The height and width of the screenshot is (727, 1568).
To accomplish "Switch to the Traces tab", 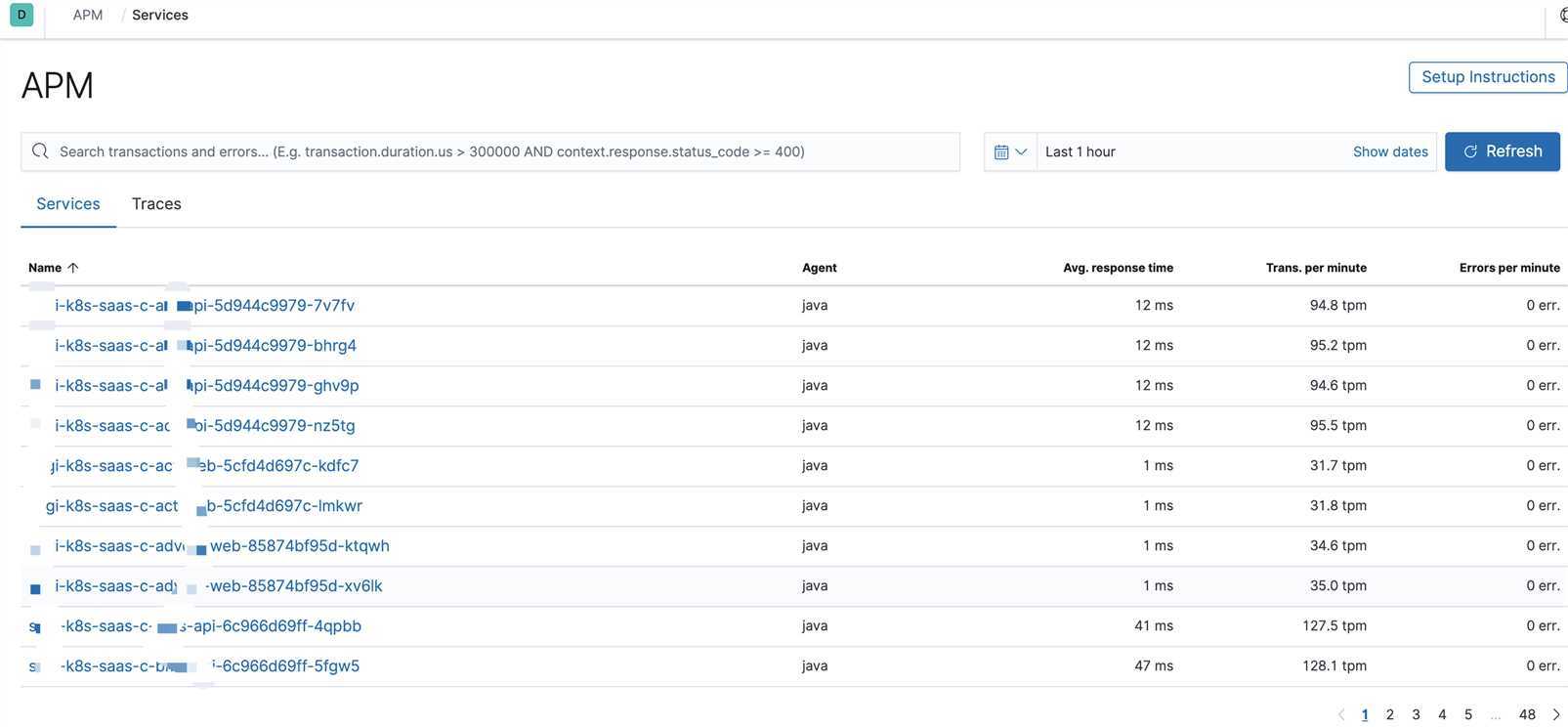I will coord(156,204).
